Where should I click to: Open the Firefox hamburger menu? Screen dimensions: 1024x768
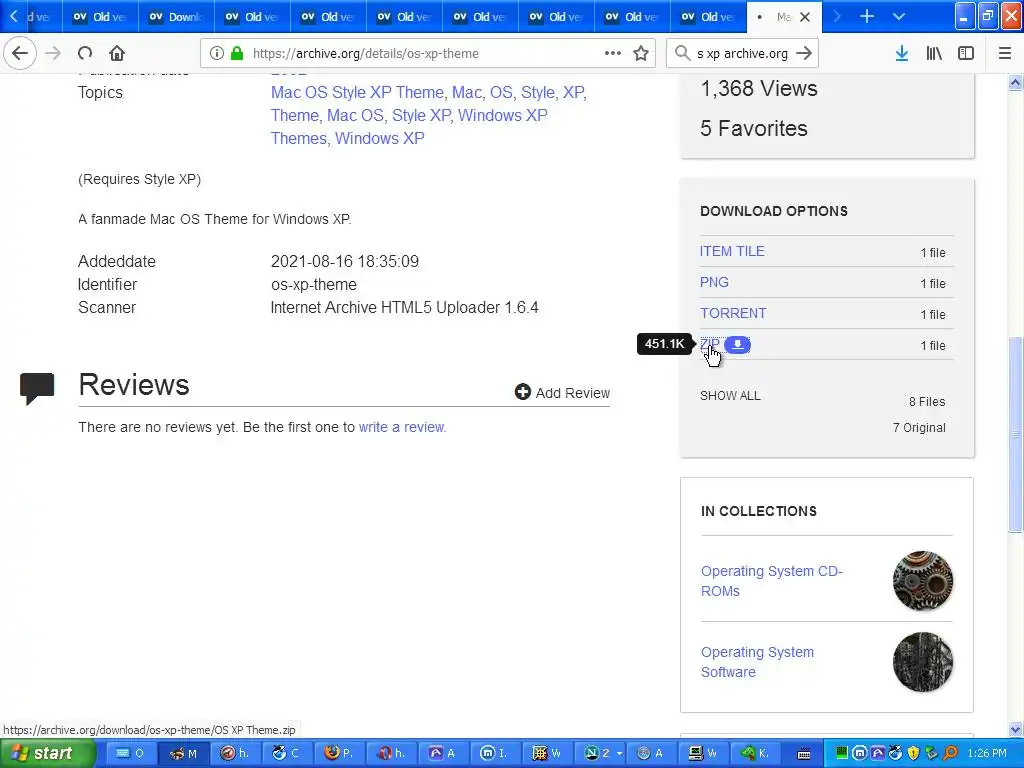point(1005,54)
